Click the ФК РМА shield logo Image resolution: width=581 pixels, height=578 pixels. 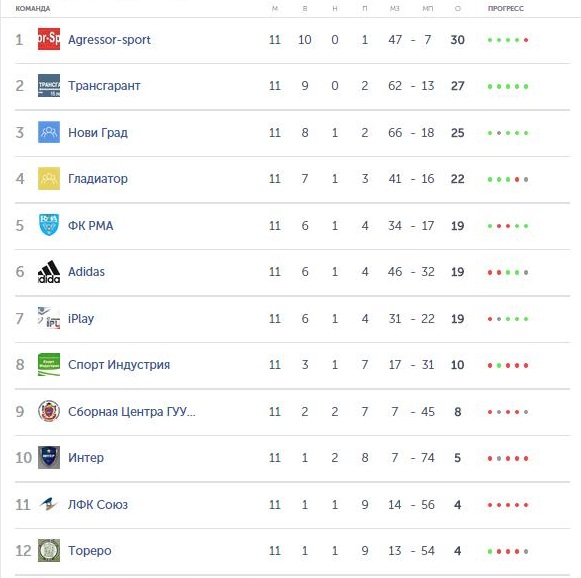tap(49, 225)
